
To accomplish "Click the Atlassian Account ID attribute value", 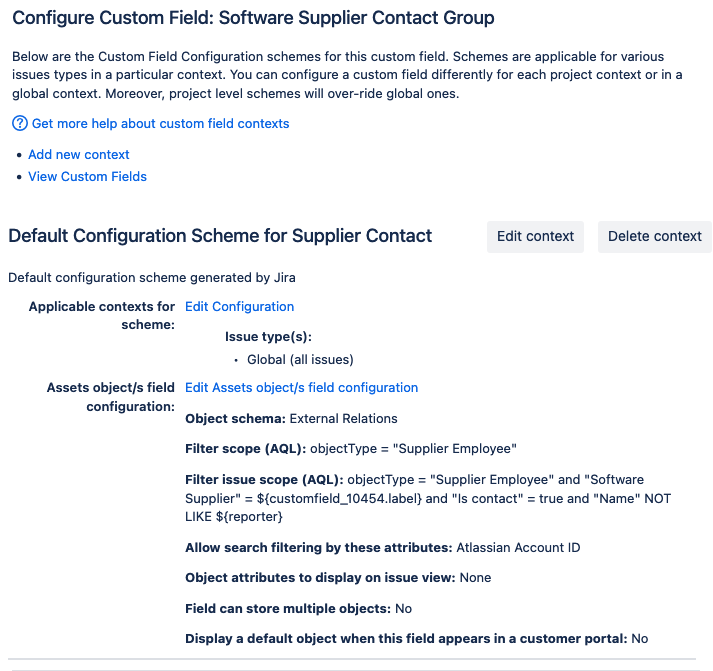I will click(518, 547).
